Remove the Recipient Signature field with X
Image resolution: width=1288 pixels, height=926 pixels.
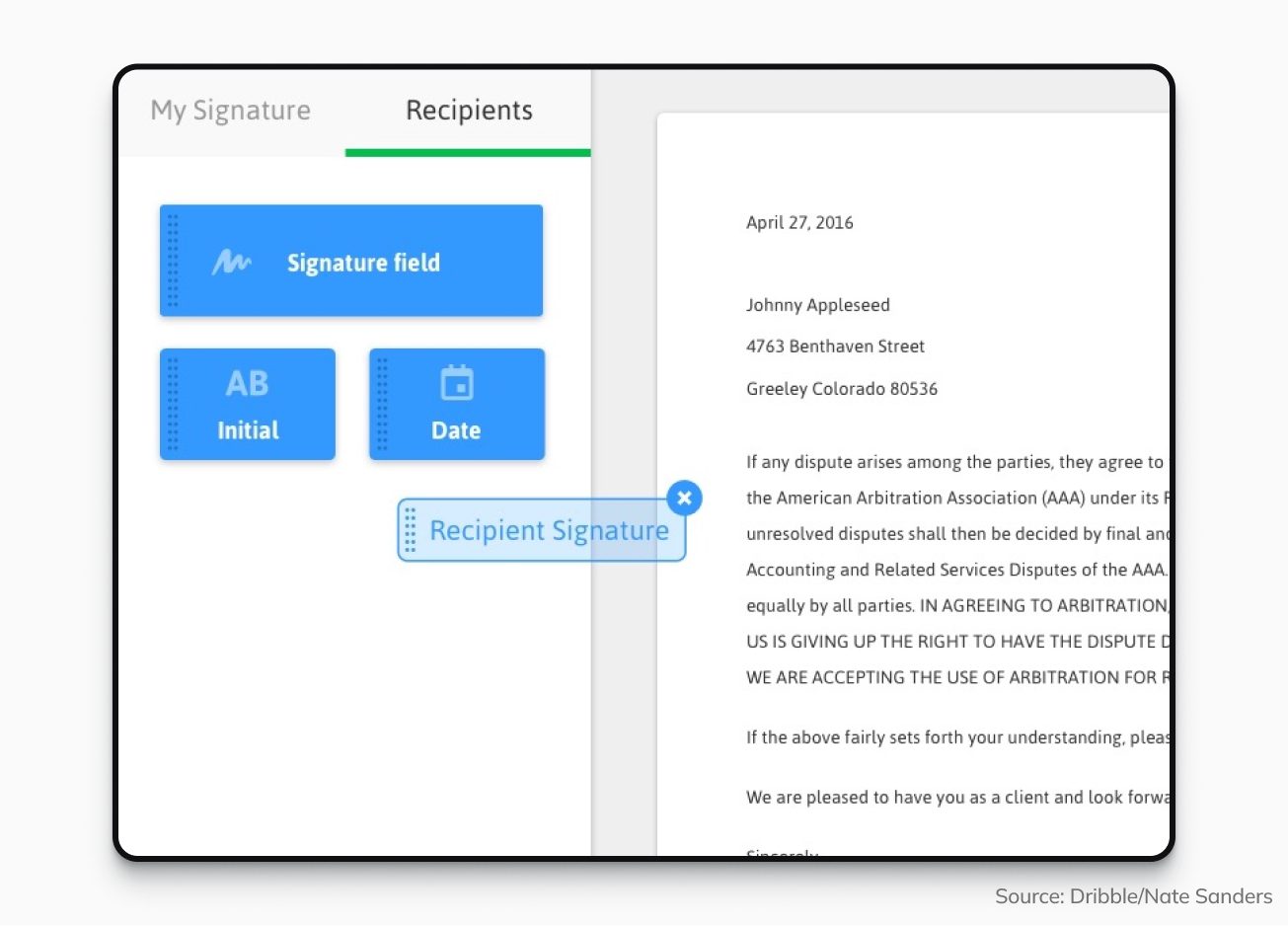coord(684,498)
